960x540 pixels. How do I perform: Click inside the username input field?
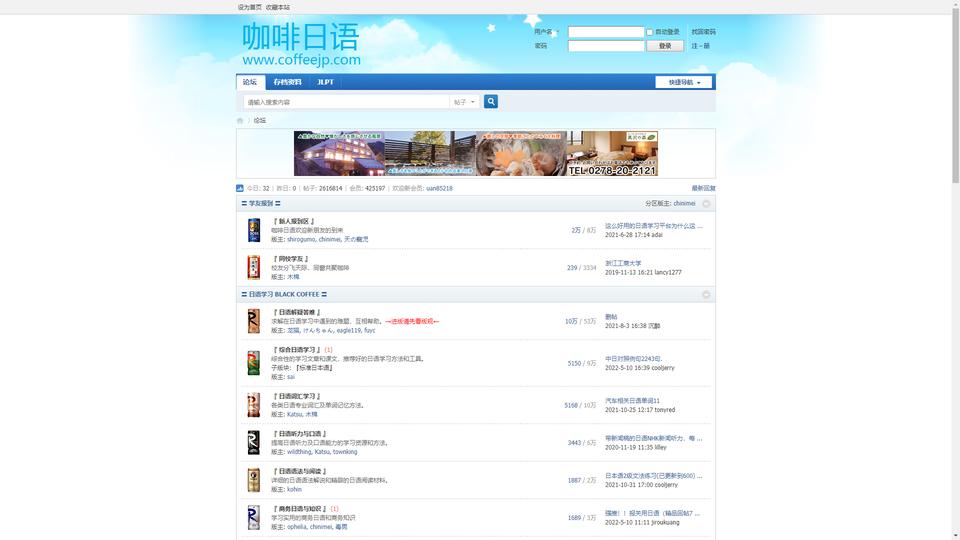[606, 32]
